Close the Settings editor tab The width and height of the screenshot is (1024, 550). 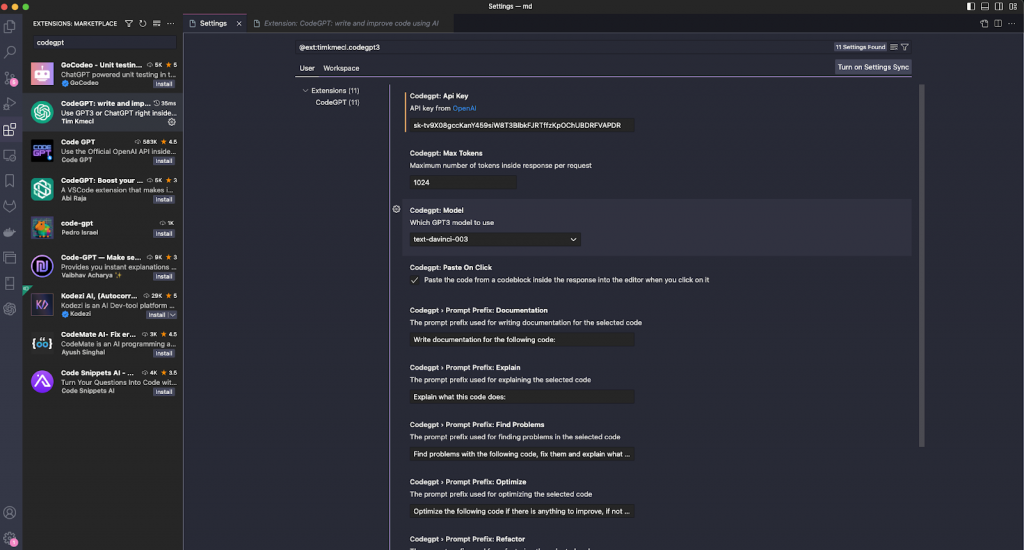239,24
